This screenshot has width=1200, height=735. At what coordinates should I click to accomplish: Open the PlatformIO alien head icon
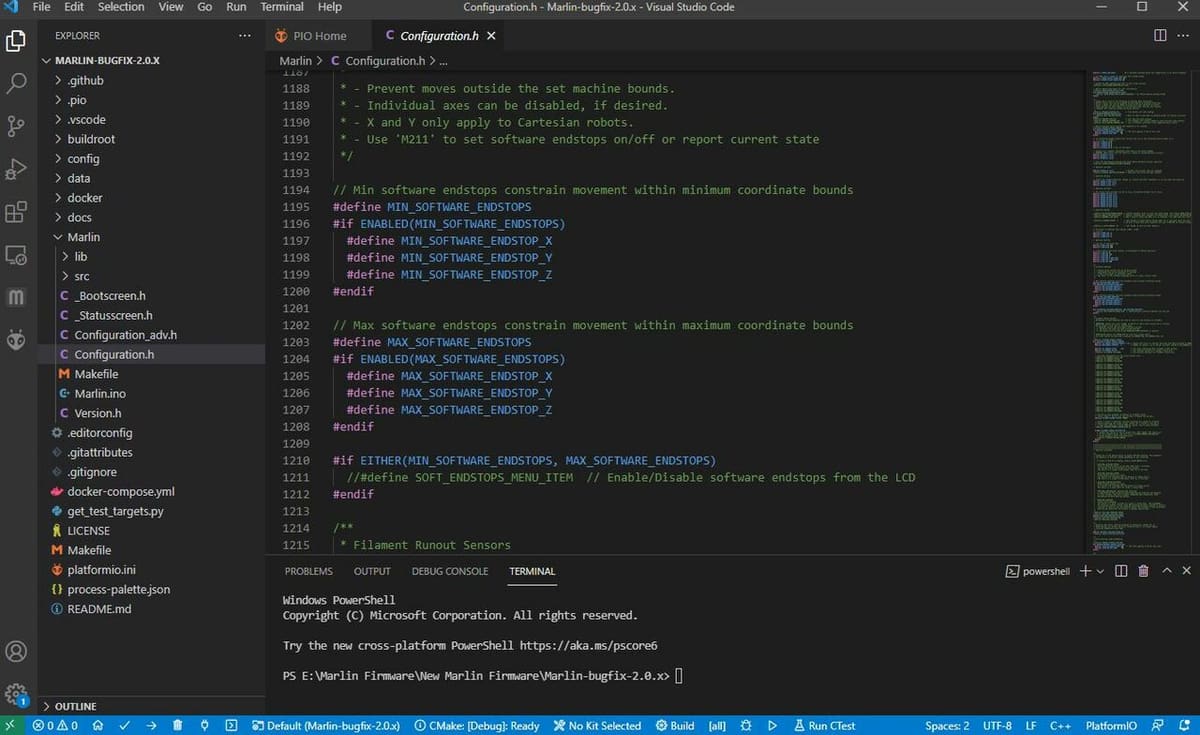[x=16, y=341]
